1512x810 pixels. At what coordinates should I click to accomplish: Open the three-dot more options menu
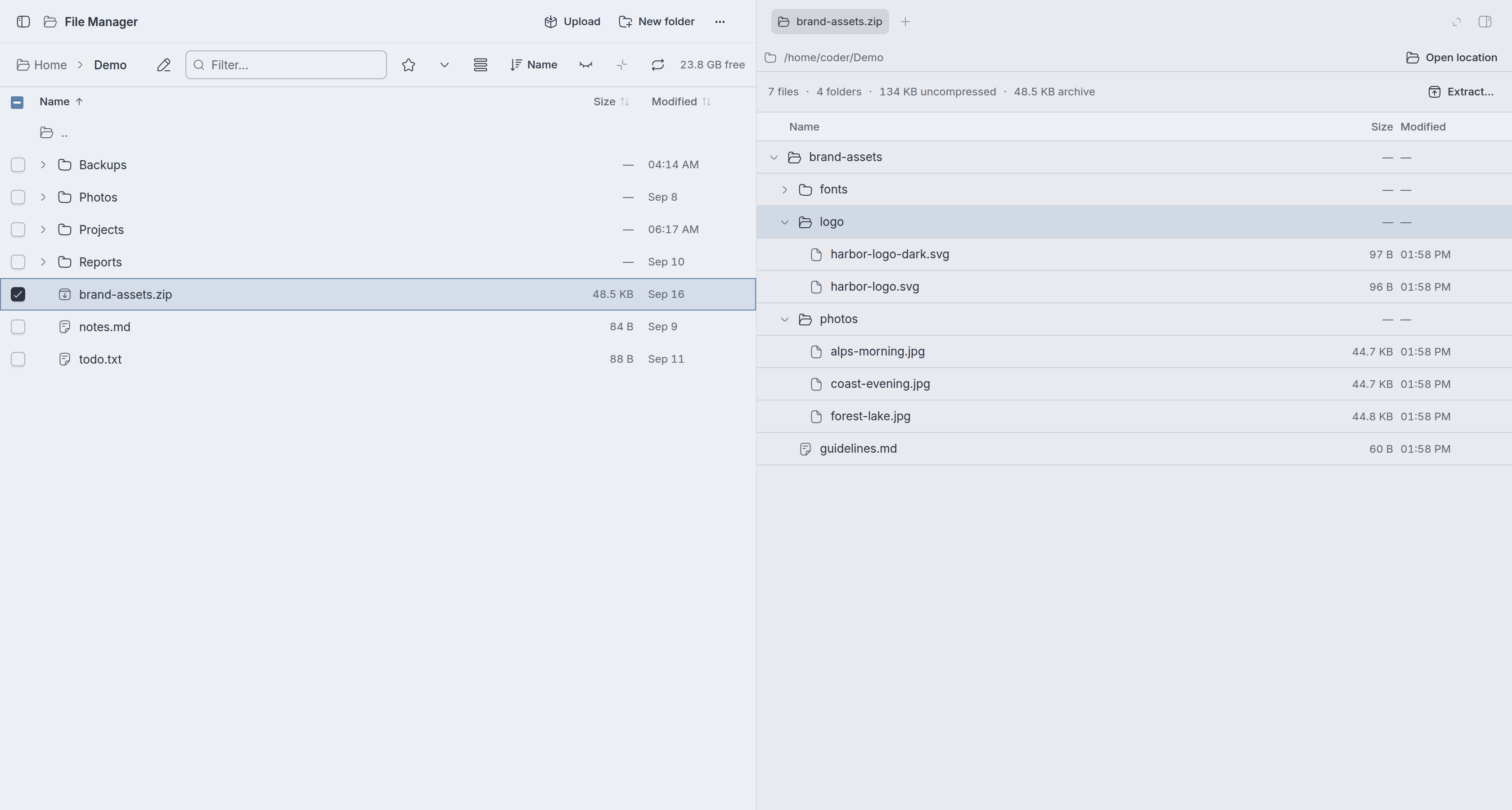click(720, 22)
